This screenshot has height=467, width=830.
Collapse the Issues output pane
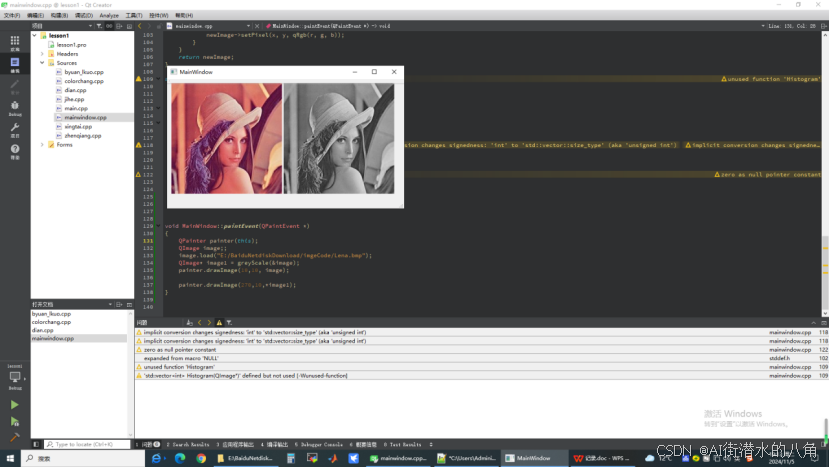click(x=814, y=322)
